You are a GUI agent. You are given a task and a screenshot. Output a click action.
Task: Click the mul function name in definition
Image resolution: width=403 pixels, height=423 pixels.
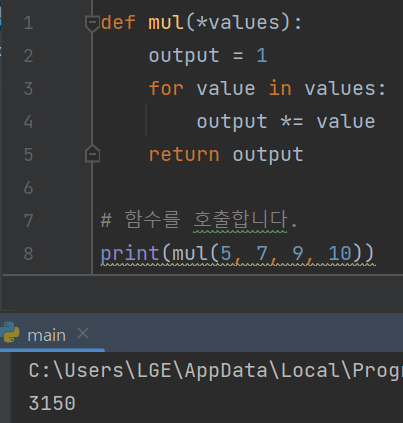(x=166, y=23)
